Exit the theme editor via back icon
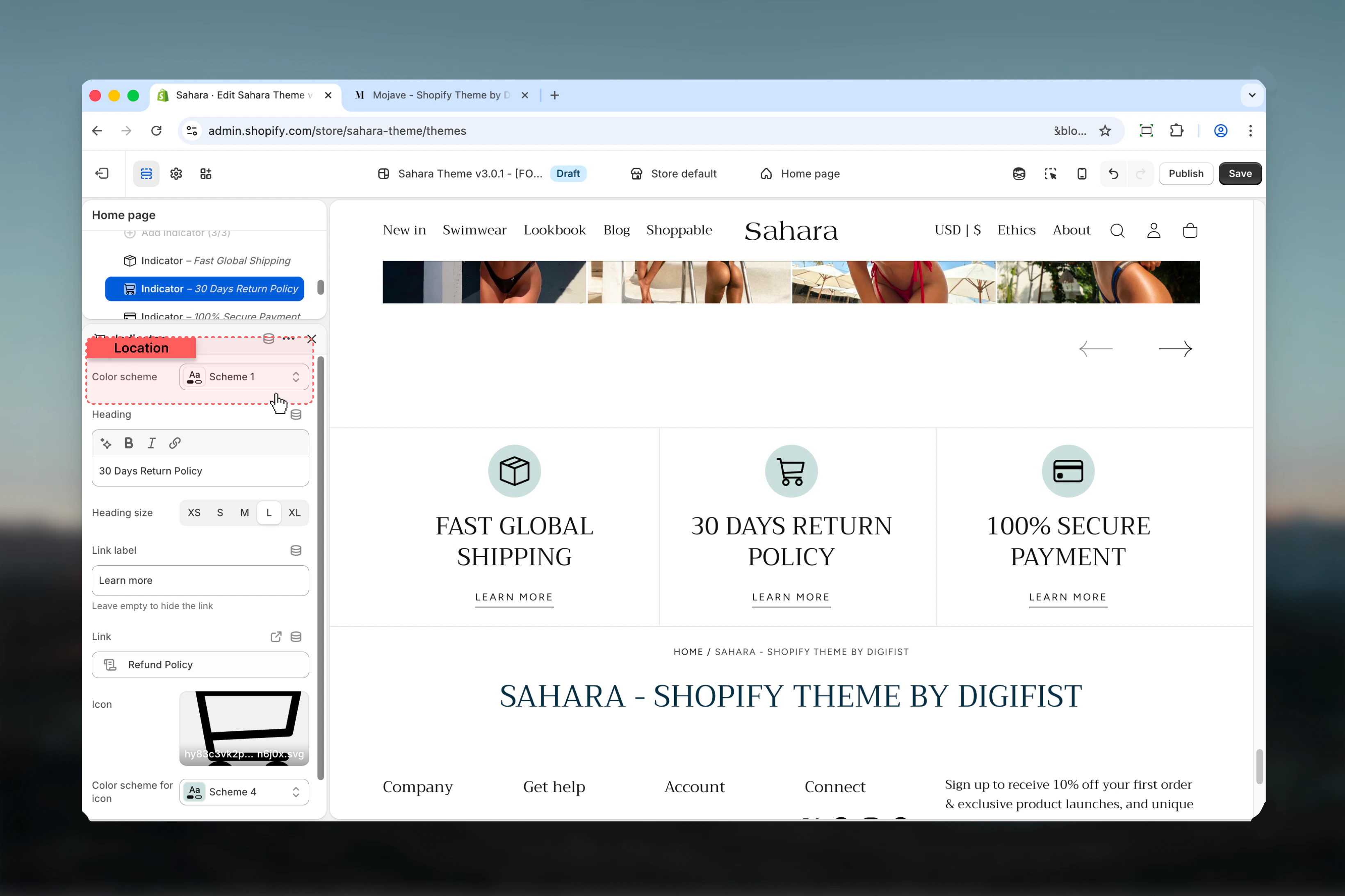The width and height of the screenshot is (1345, 896). (x=102, y=174)
